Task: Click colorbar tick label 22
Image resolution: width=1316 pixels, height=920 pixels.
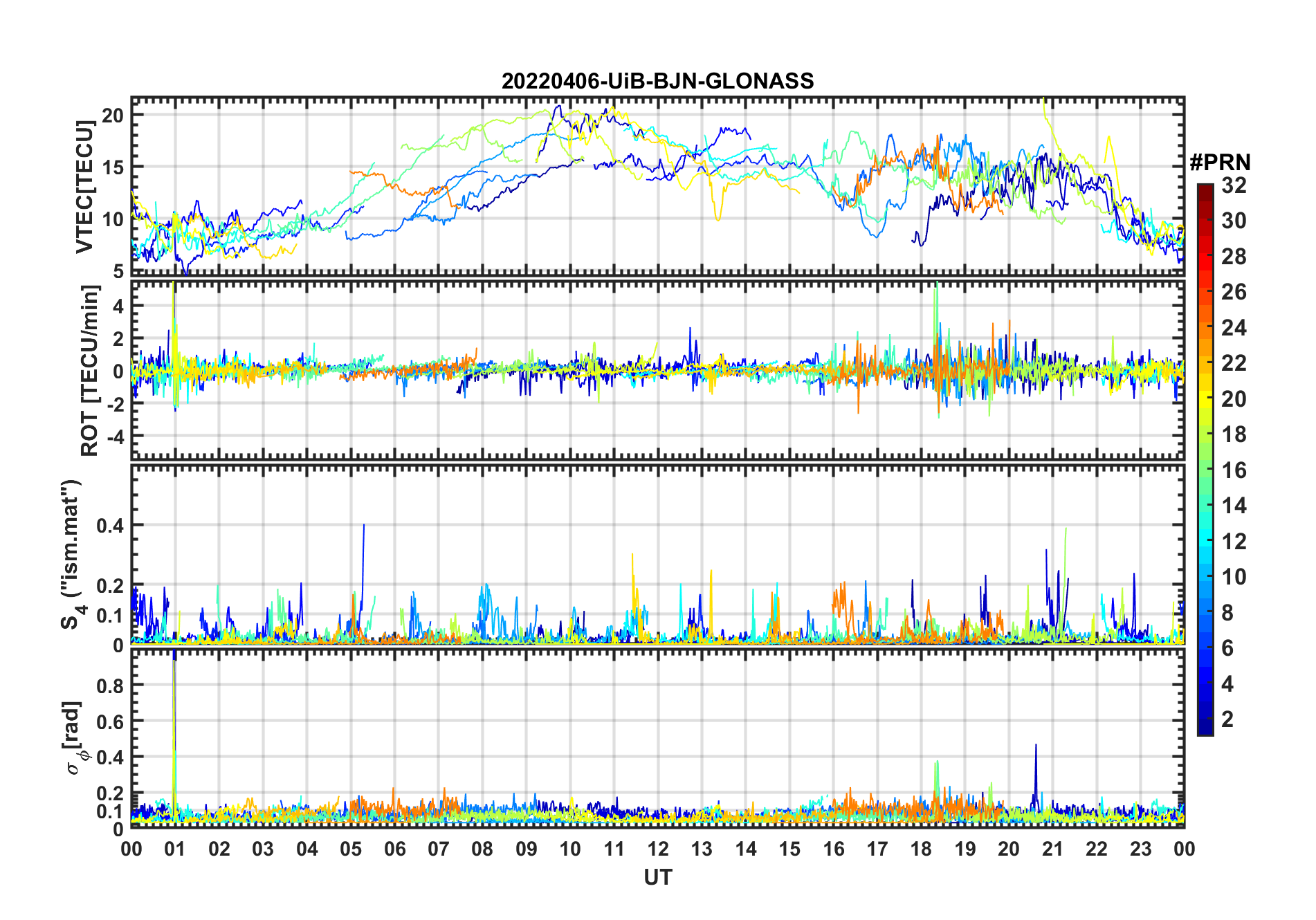Action: tap(1234, 363)
